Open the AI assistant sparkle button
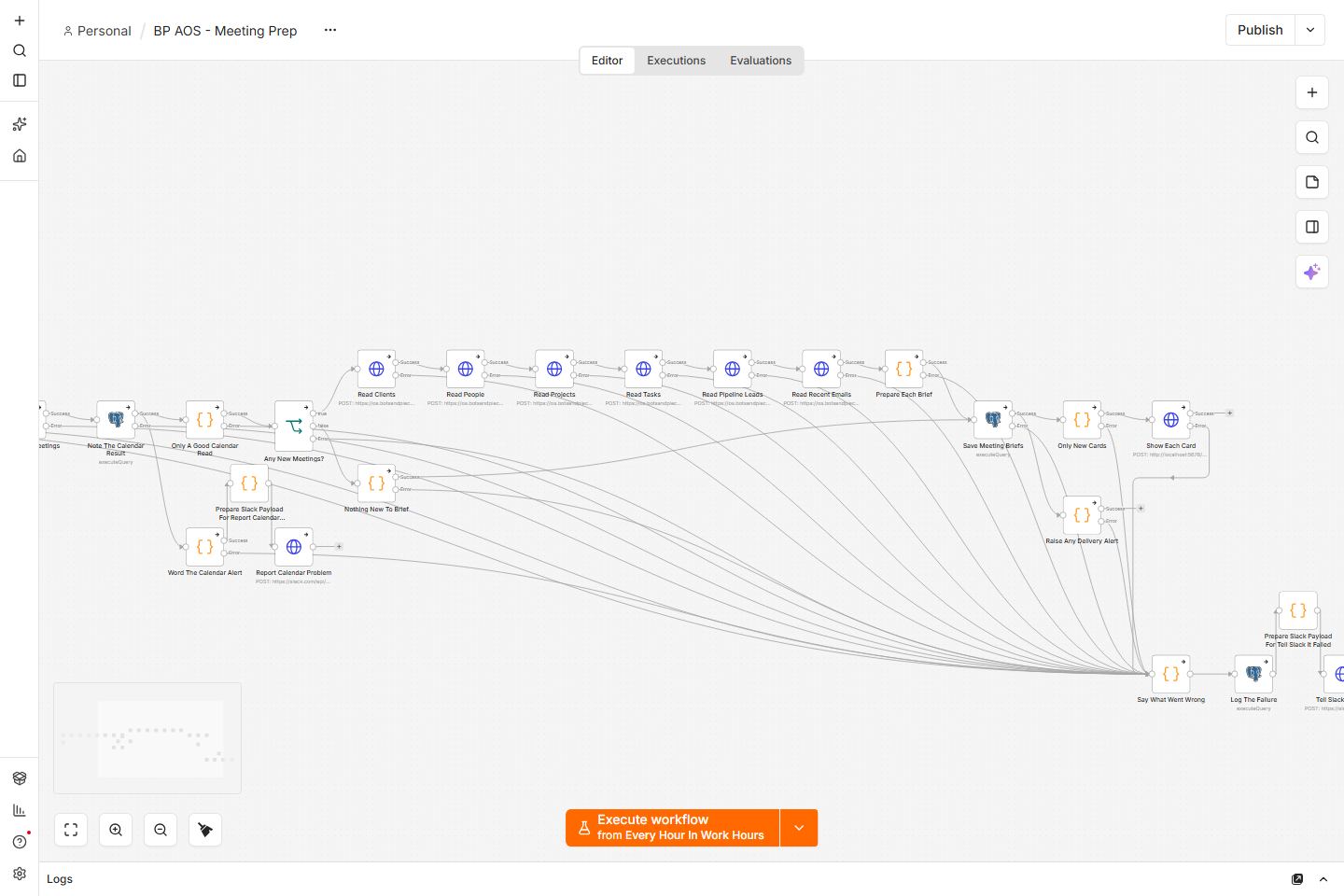 pos(1312,272)
